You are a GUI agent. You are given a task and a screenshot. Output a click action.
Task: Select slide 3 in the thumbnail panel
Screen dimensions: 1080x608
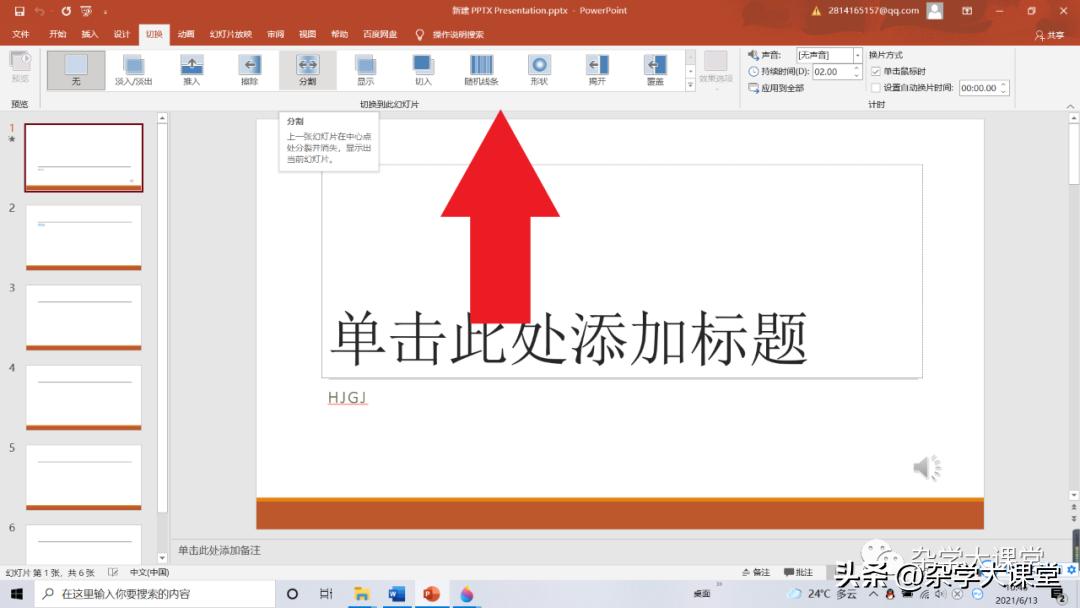point(83,316)
